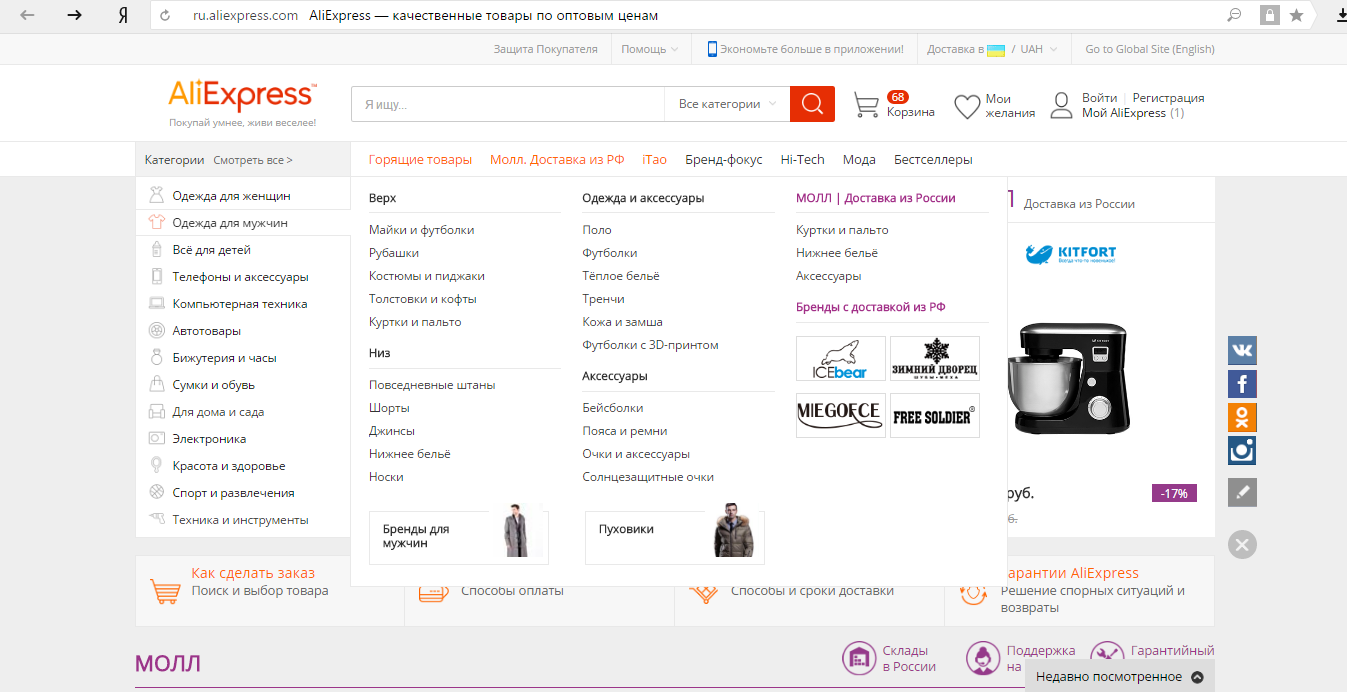The height and width of the screenshot is (692, 1347).
Task: Click Войти login link
Action: pyautogui.click(x=1100, y=98)
